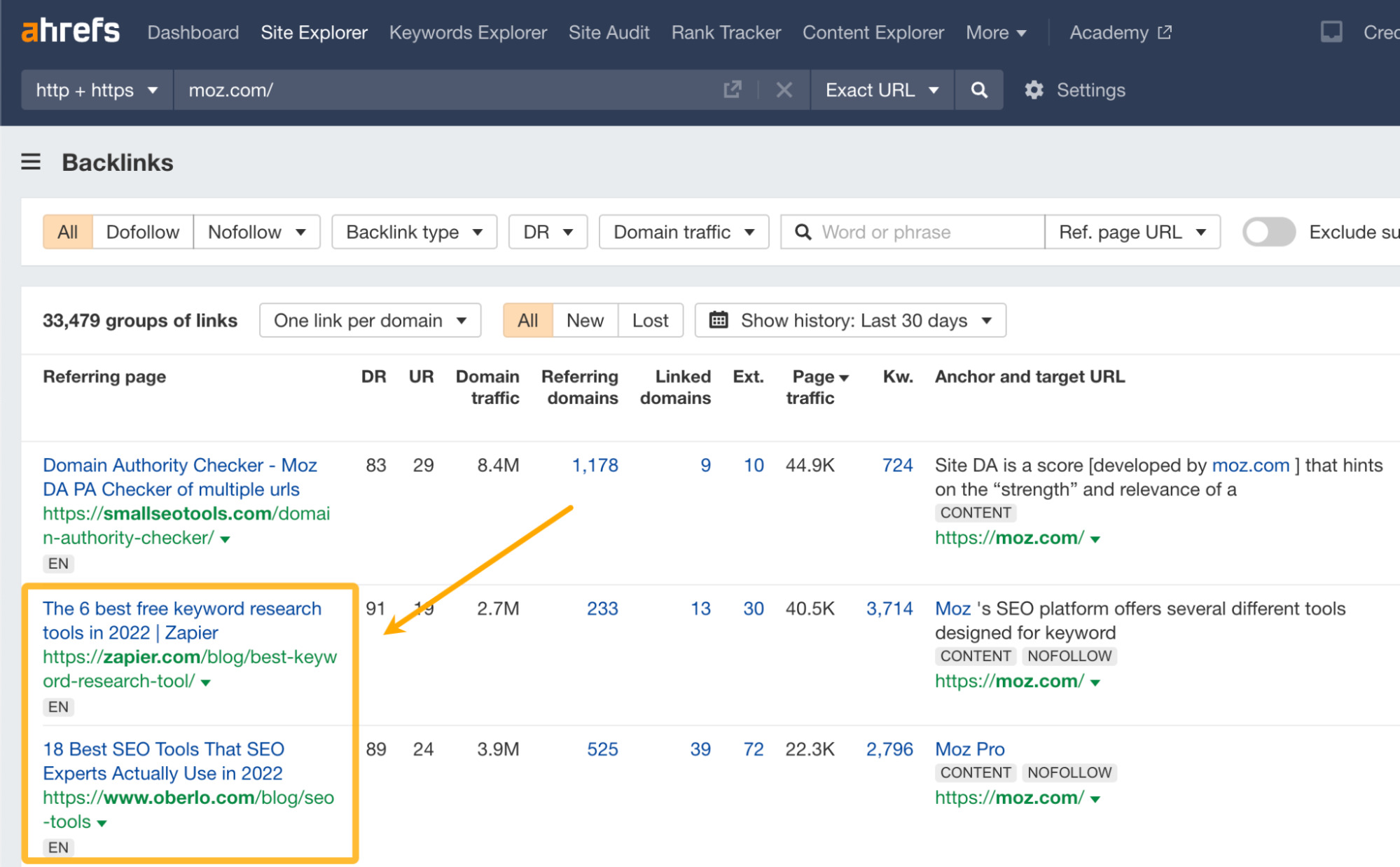Open Settings using the gear icon

(1034, 90)
